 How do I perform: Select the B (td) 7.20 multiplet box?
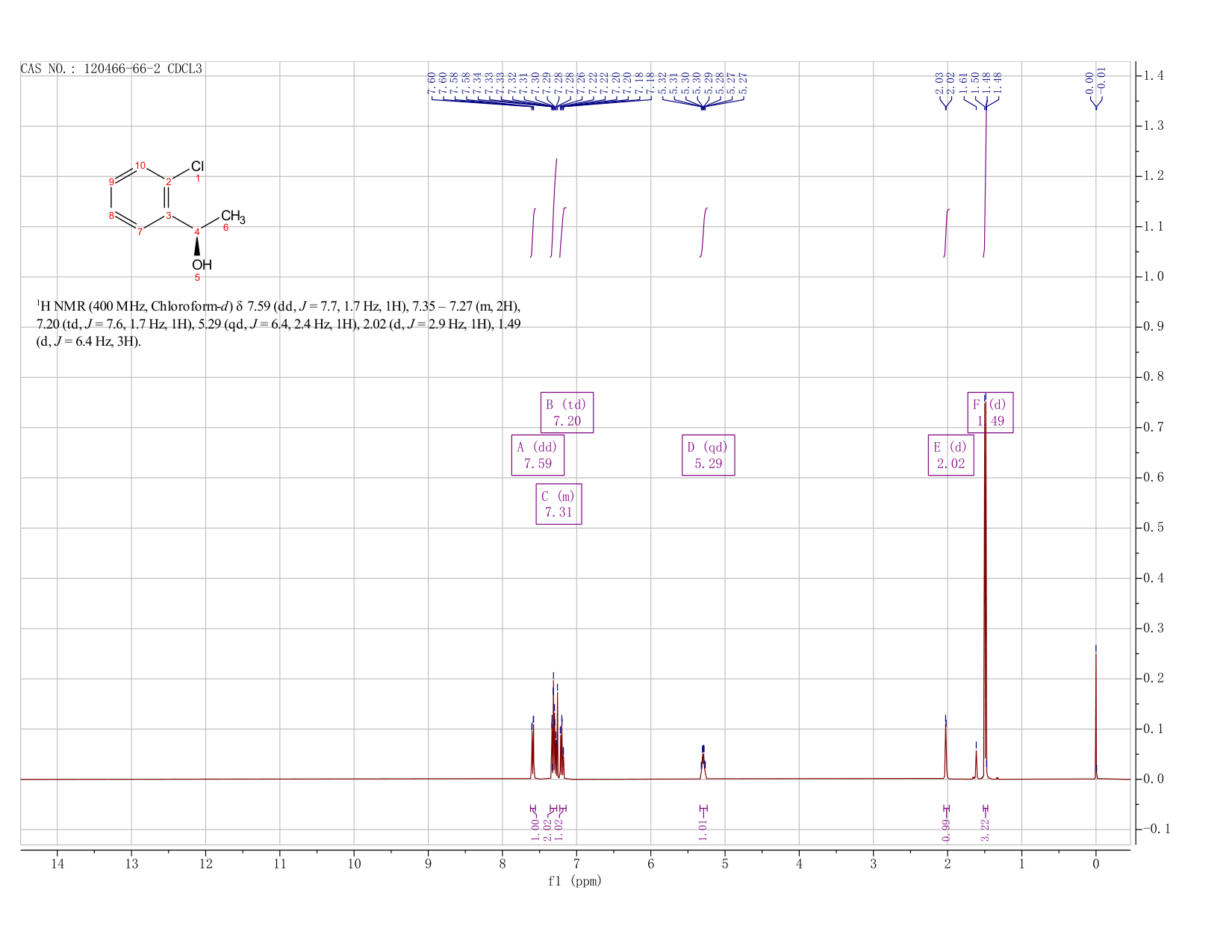tap(567, 412)
